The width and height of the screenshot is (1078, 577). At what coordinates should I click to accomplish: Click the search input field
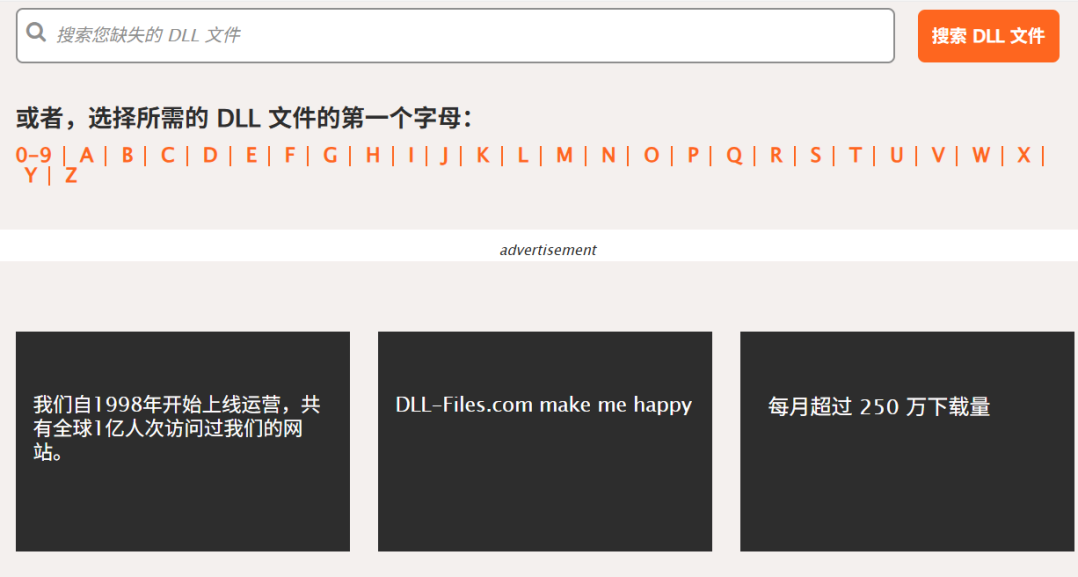point(400,35)
